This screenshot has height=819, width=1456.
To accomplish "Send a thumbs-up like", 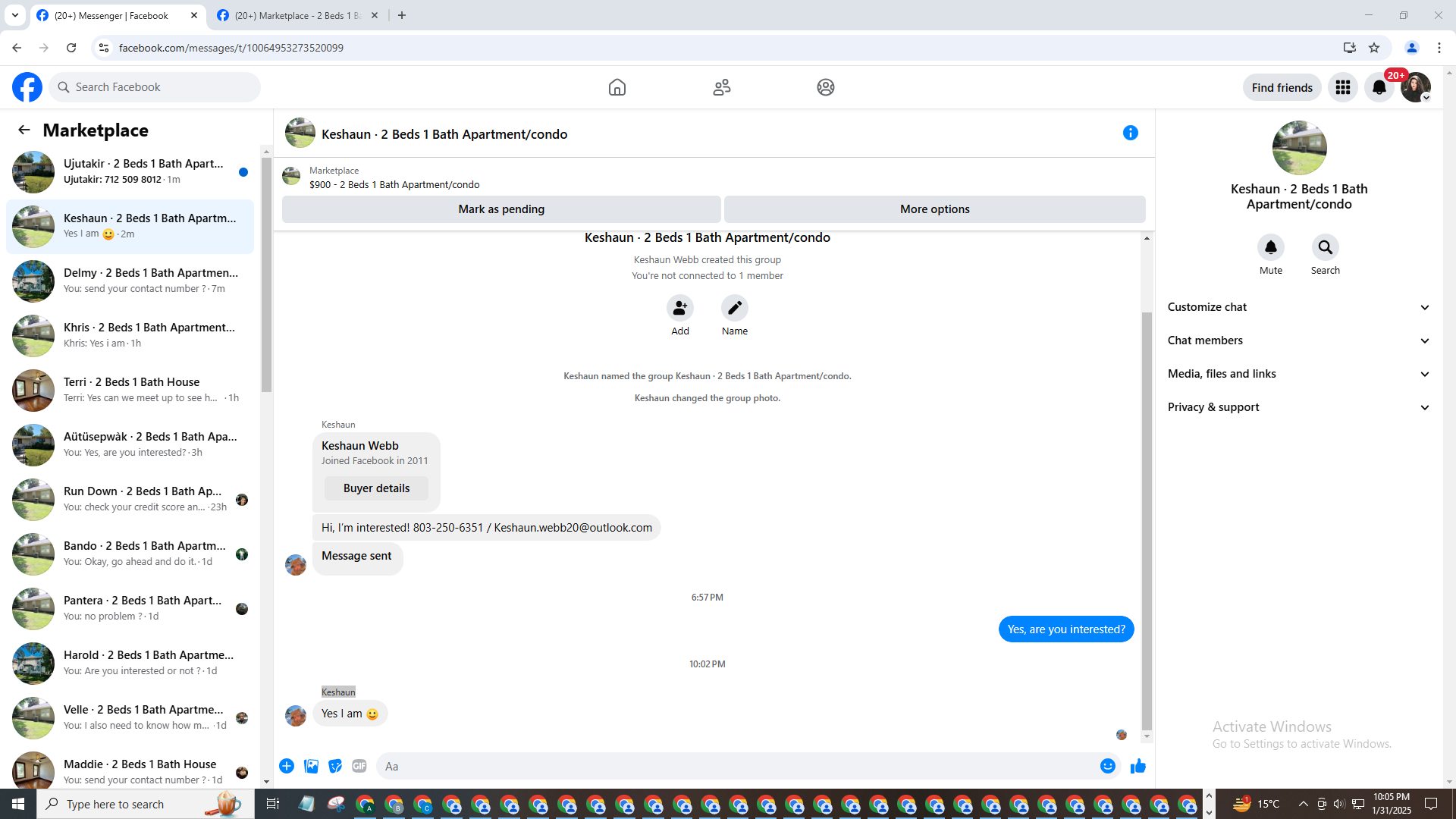I will pos(1137,766).
